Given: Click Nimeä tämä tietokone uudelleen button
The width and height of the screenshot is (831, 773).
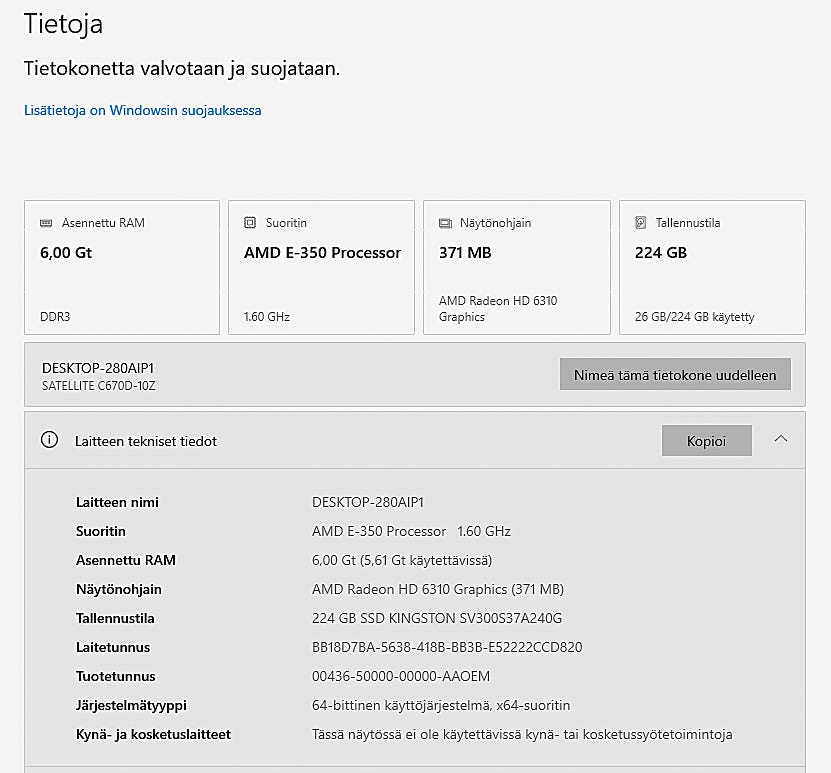Looking at the screenshot, I should pos(675,375).
